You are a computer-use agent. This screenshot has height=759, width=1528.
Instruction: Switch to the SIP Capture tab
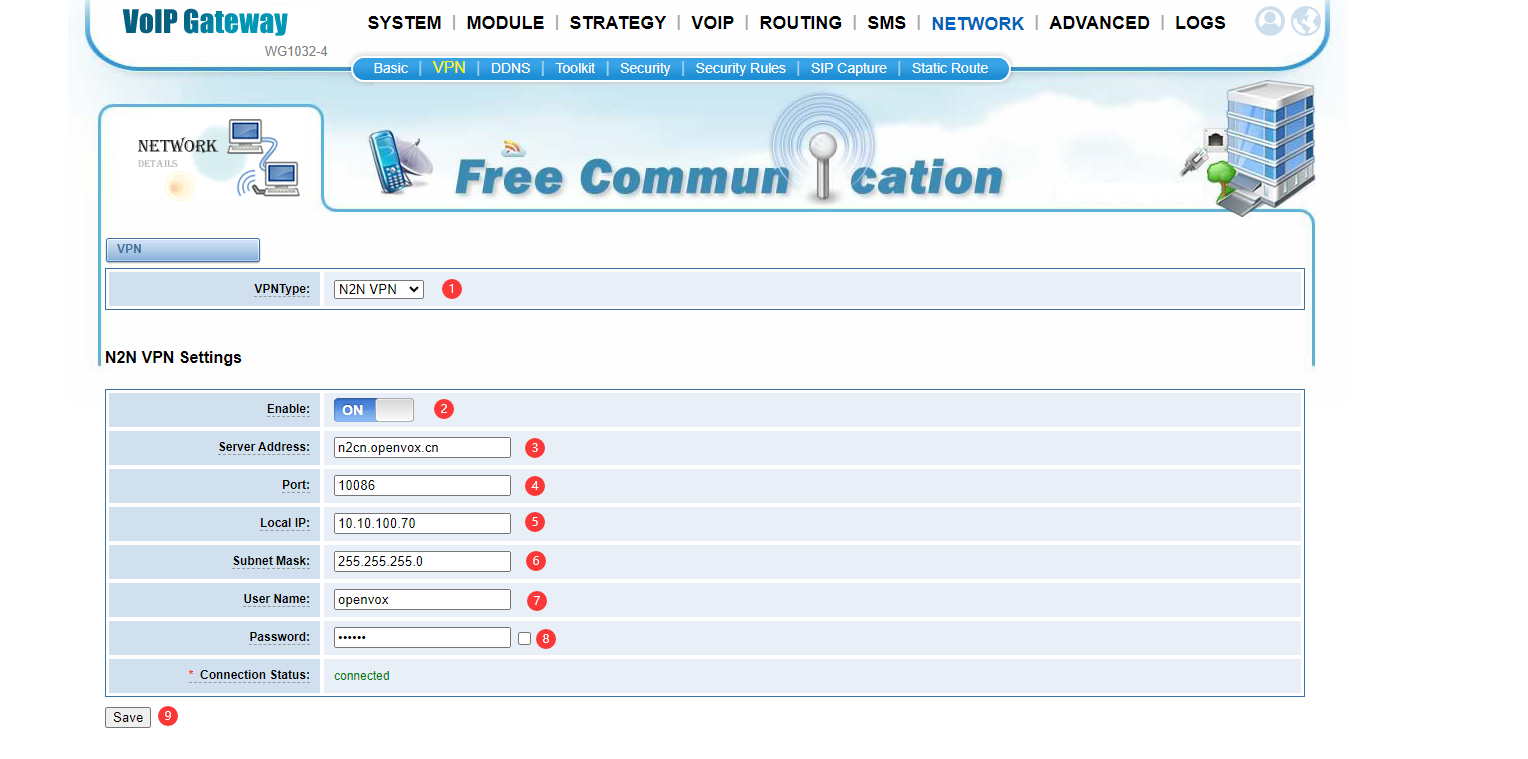pos(849,68)
